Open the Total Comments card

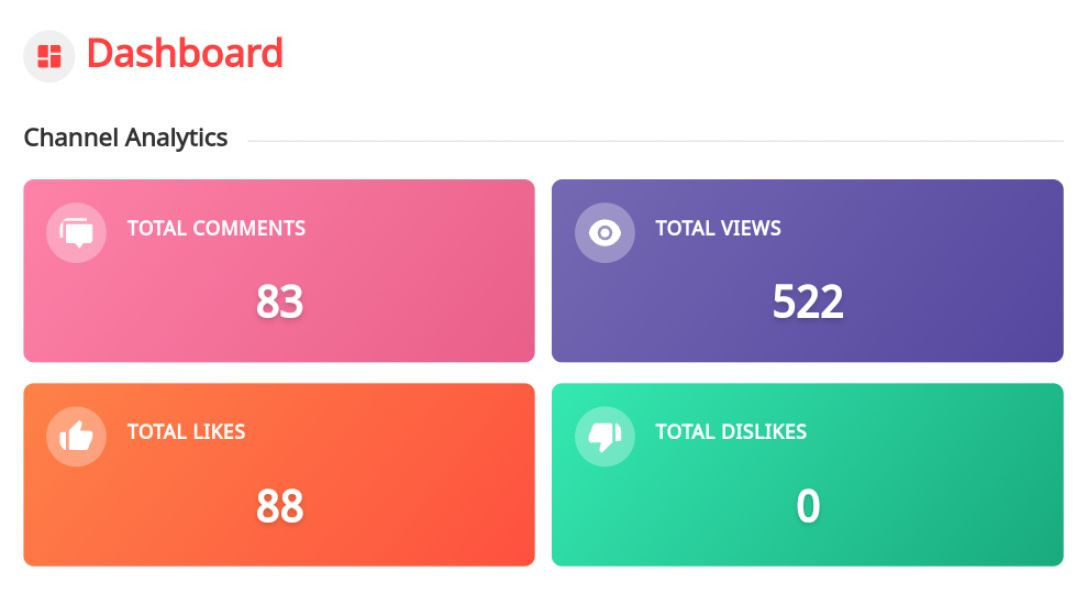pos(280,270)
